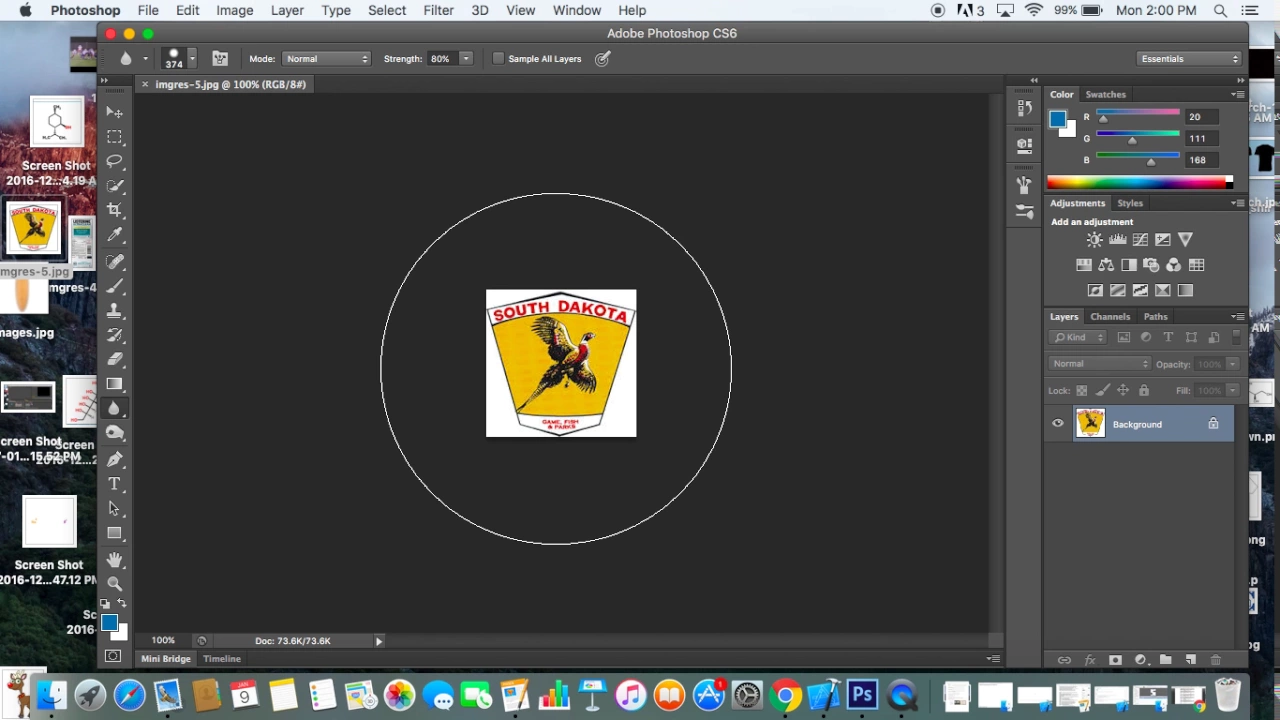The width and height of the screenshot is (1280, 720).
Task: Select the Eraser tool
Action: [x=114, y=359]
